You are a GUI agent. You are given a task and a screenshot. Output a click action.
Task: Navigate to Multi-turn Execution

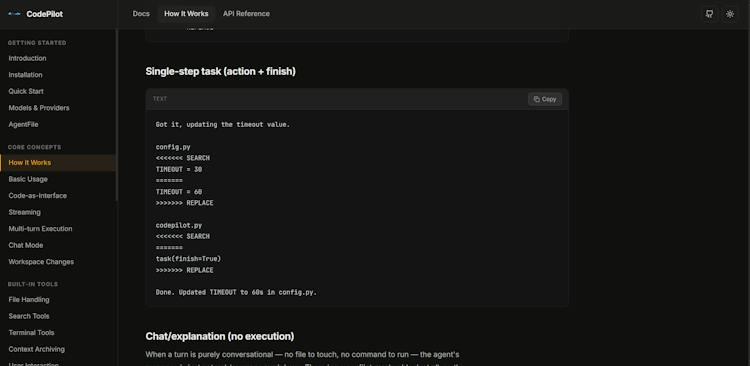(x=40, y=229)
